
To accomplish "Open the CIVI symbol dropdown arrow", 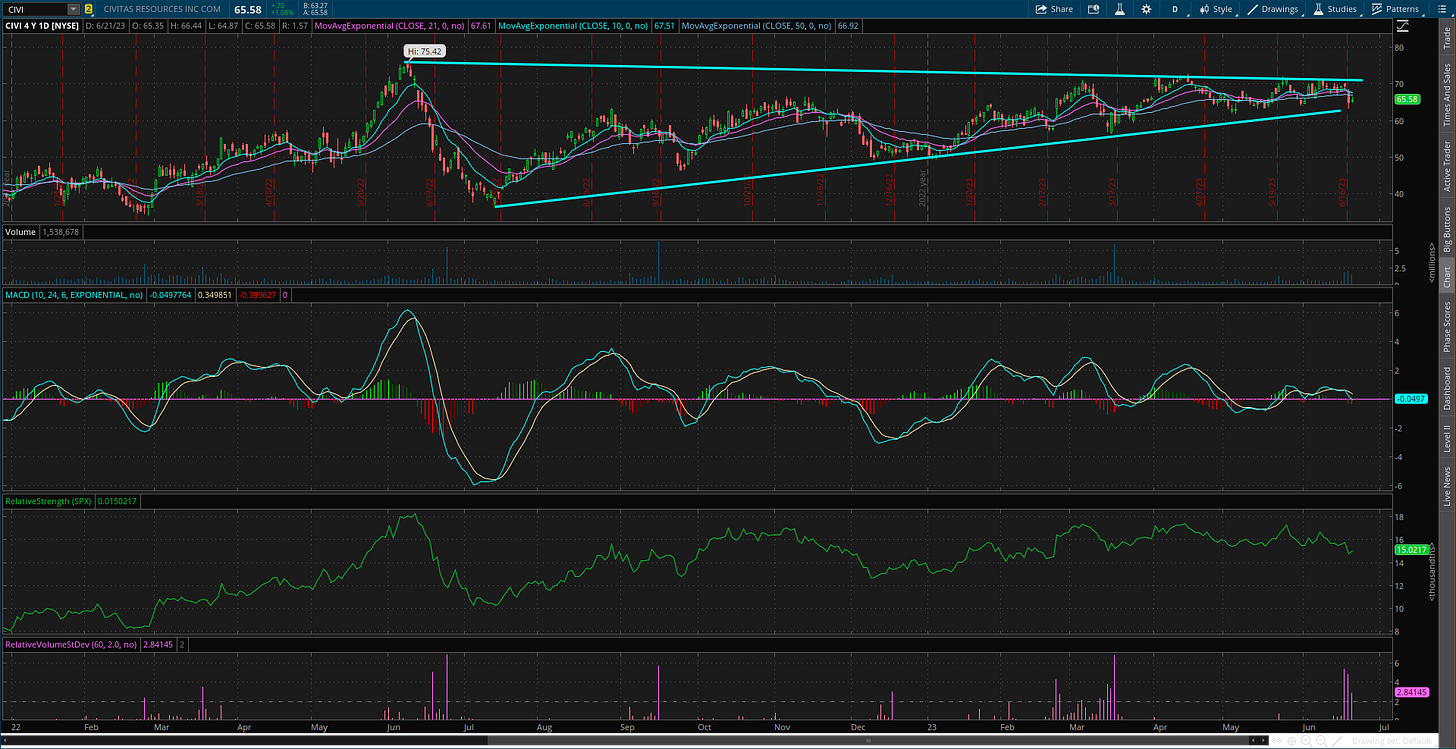I will (x=72, y=9).
